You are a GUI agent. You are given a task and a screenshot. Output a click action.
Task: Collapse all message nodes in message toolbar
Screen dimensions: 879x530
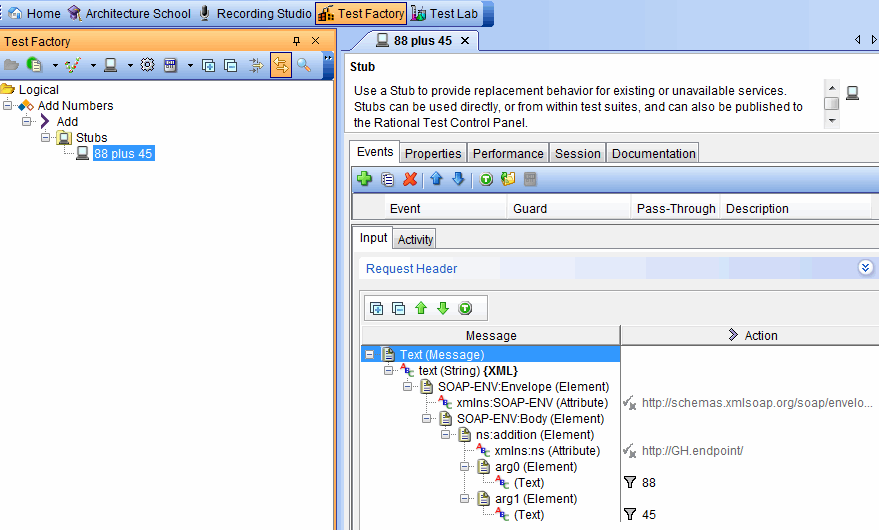coord(399,308)
